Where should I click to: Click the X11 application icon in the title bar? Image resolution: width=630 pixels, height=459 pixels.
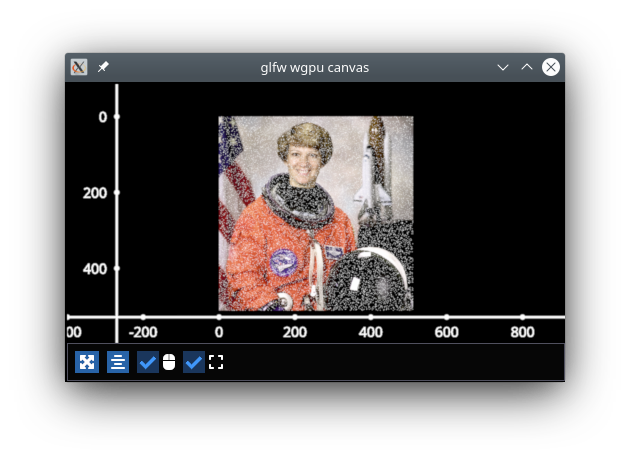79,67
